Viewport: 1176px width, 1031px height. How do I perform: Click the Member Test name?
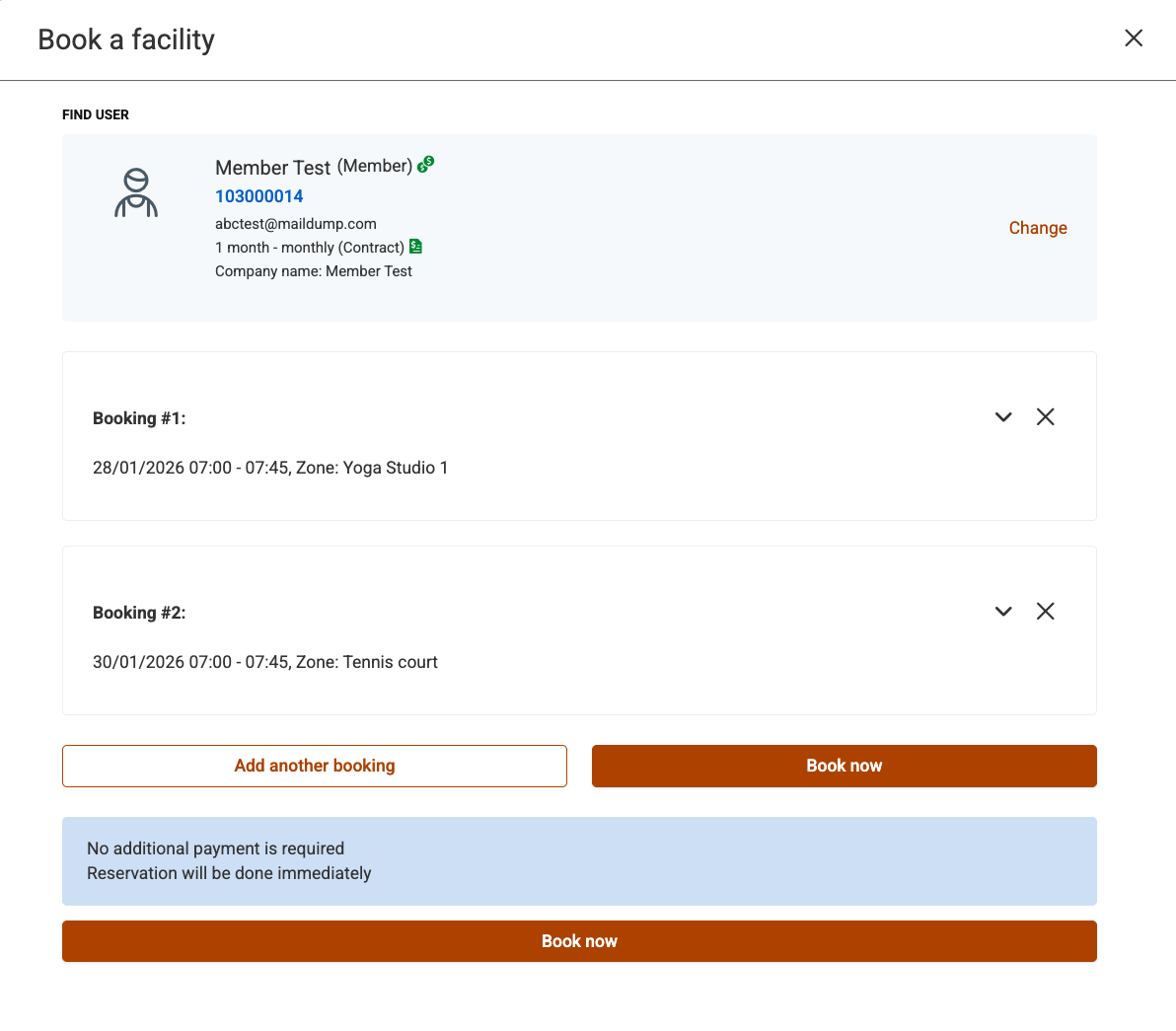pyautogui.click(x=272, y=168)
